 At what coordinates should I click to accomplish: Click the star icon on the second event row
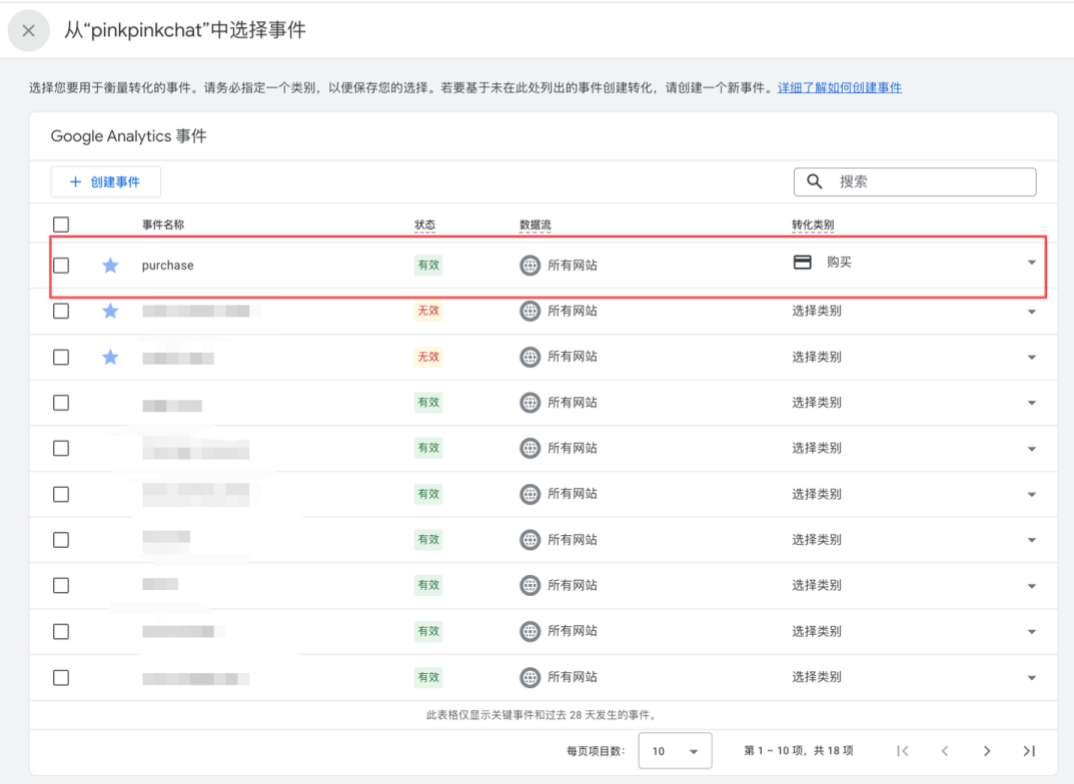(x=110, y=311)
